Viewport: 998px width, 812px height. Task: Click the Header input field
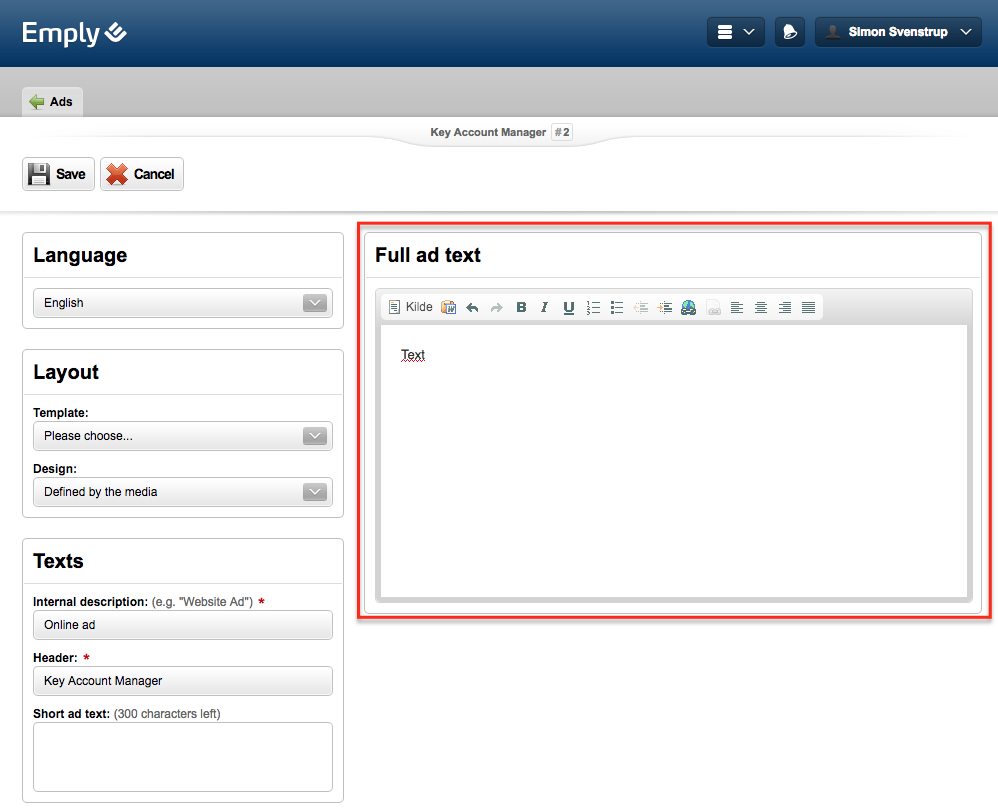click(x=183, y=681)
